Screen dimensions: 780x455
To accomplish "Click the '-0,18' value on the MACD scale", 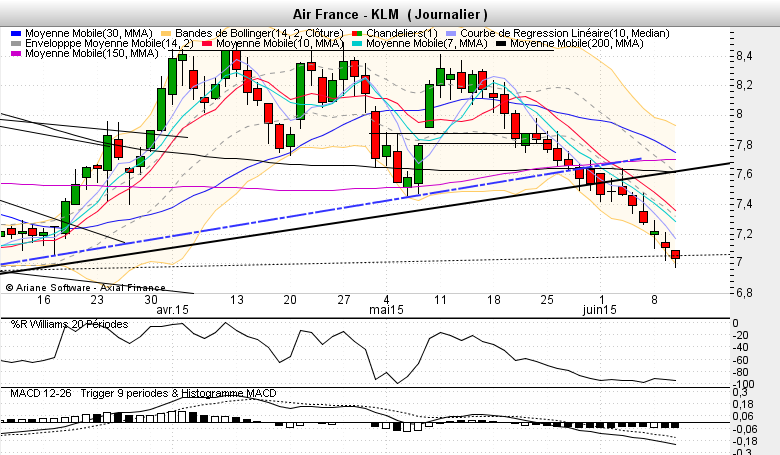I will pos(743,442).
